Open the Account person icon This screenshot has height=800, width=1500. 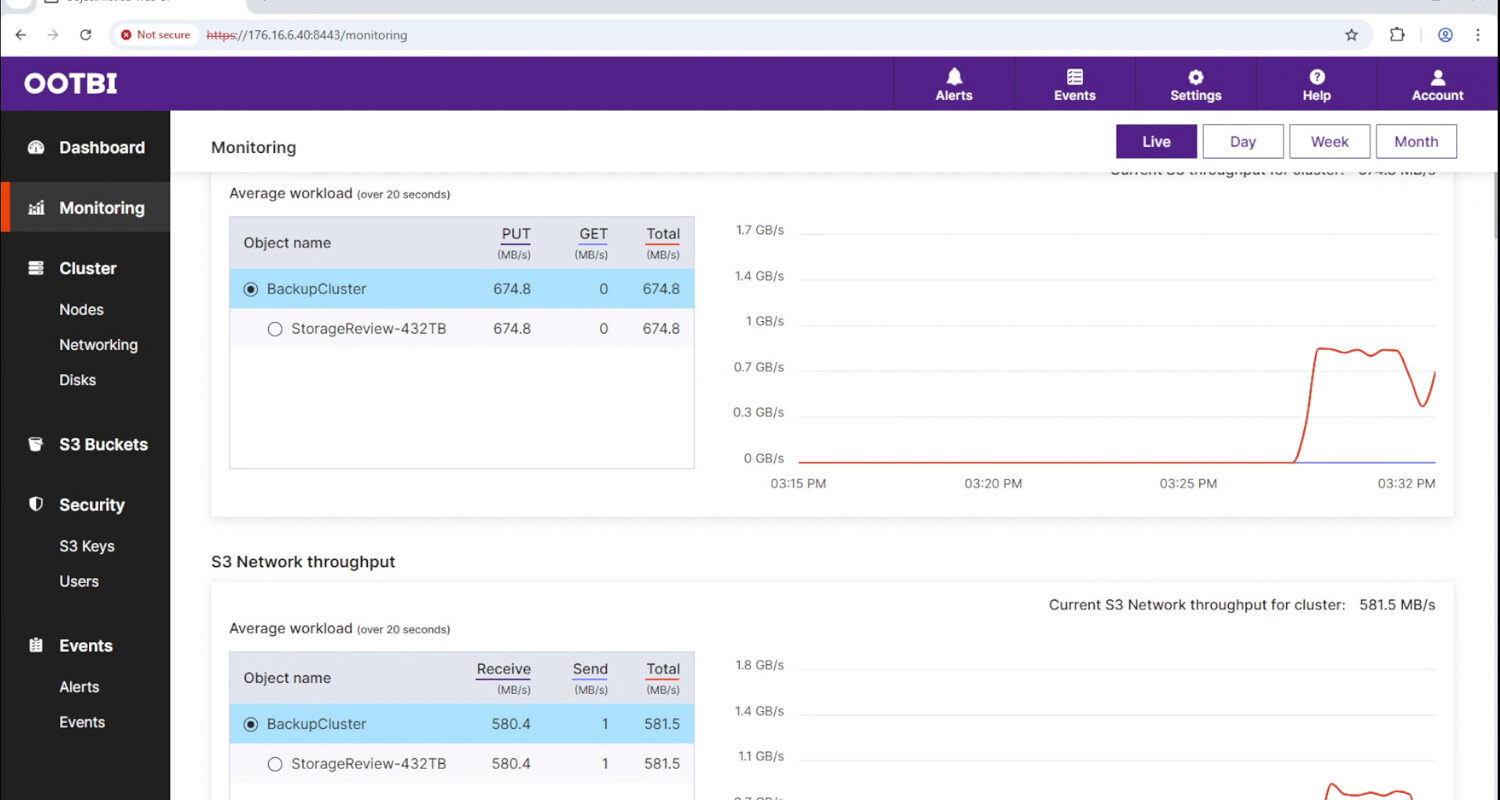coord(1438,77)
